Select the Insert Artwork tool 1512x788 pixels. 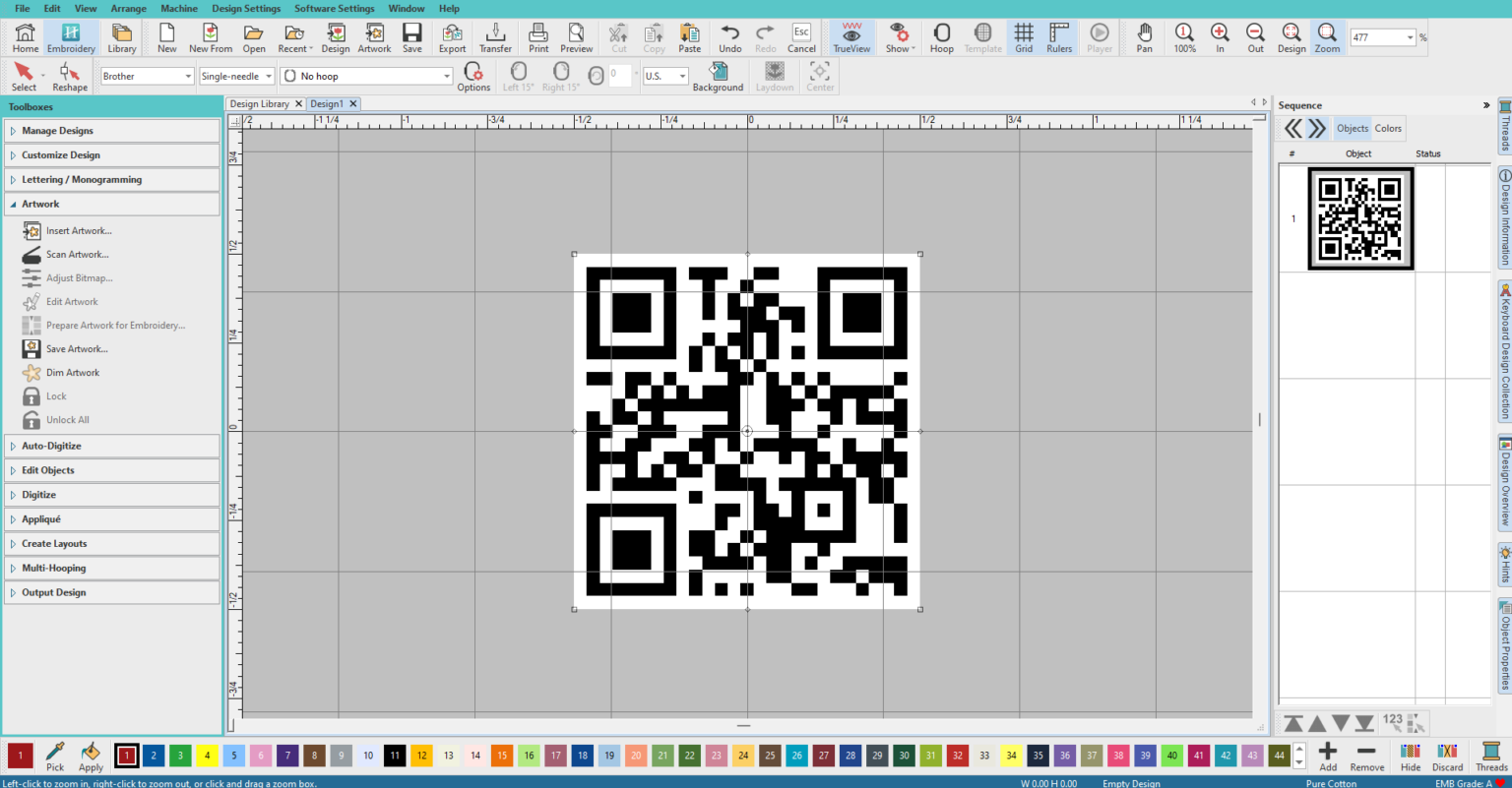[81, 230]
